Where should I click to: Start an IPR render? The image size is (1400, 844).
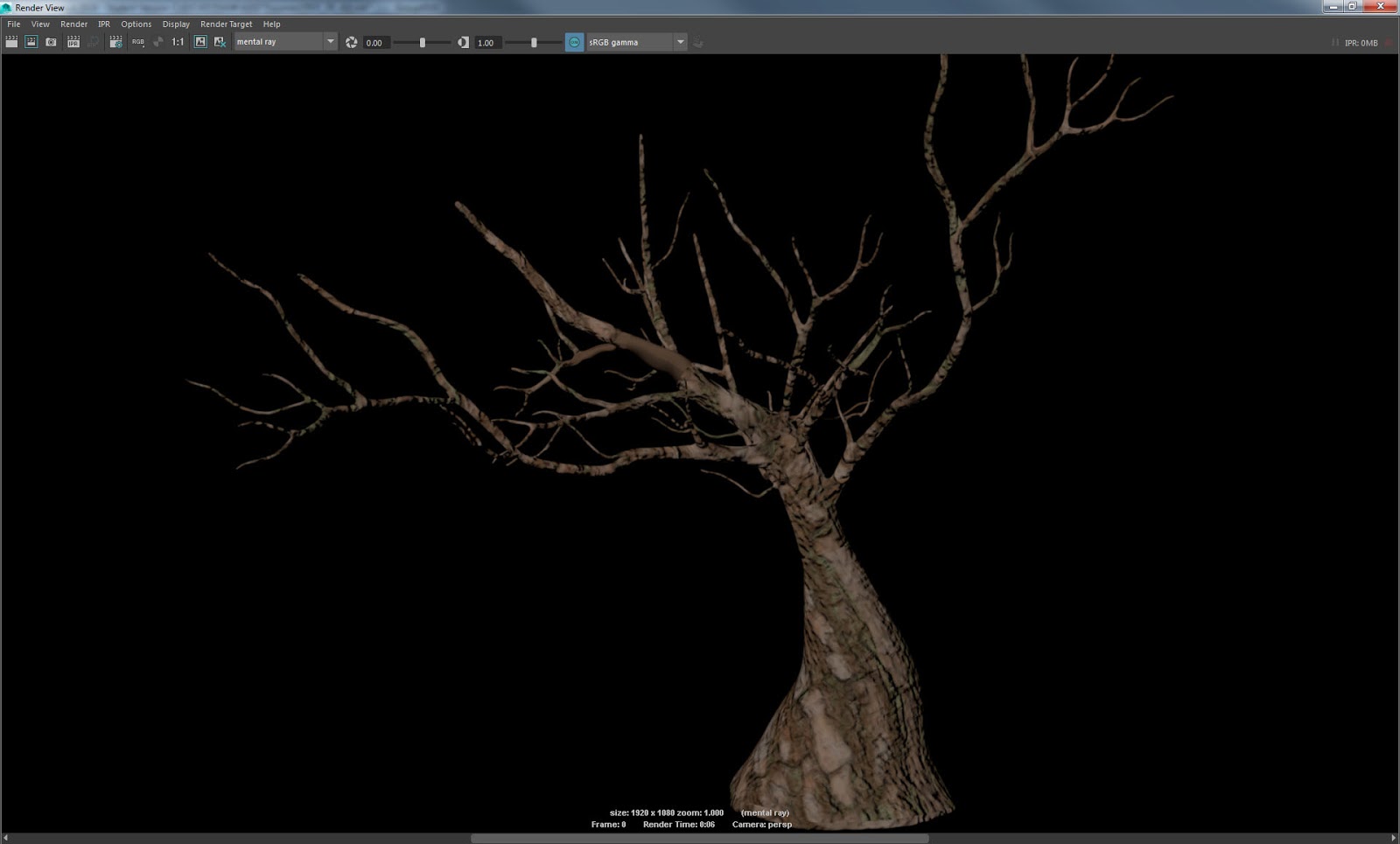[x=72, y=41]
